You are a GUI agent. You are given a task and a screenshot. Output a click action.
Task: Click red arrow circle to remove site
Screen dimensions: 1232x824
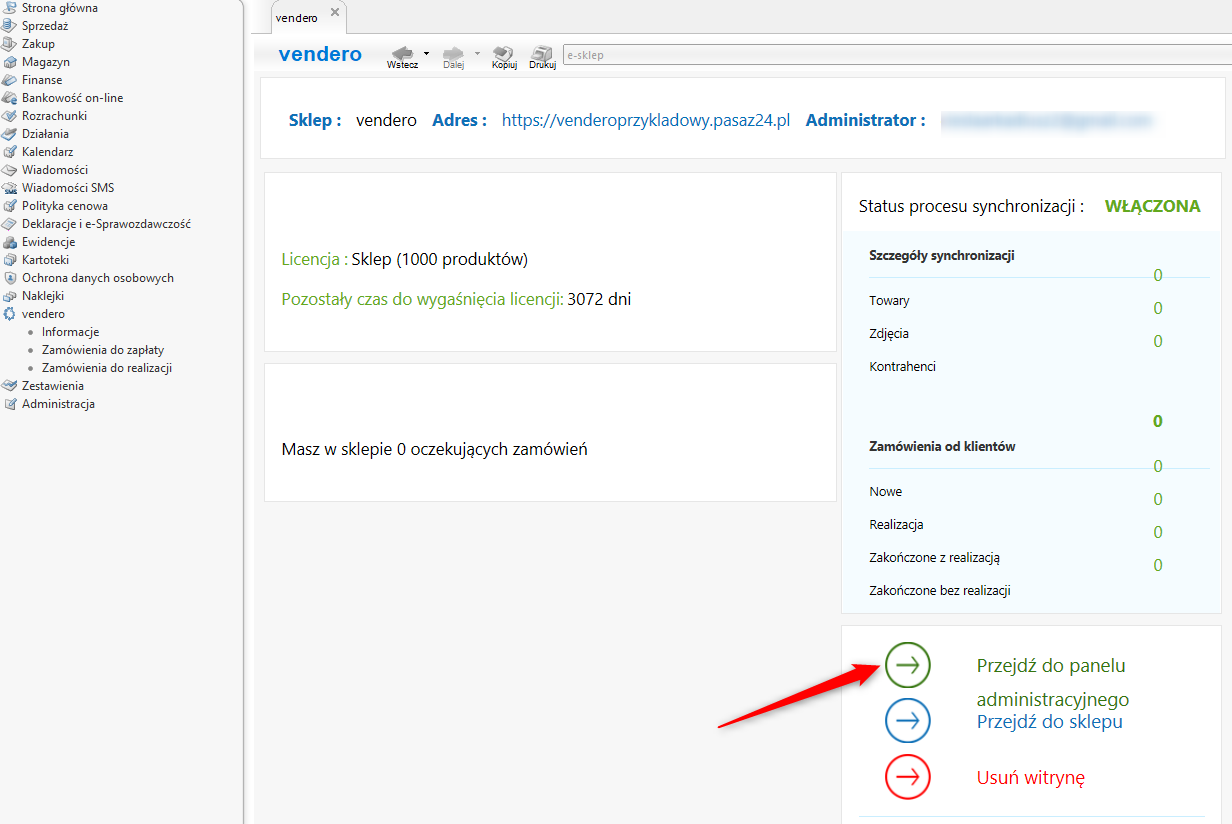coord(908,777)
